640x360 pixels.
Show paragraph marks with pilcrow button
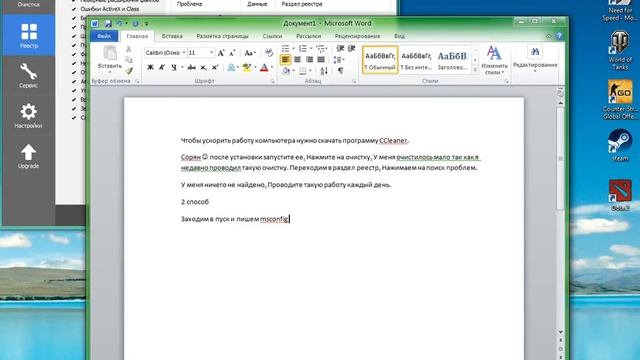coord(340,71)
